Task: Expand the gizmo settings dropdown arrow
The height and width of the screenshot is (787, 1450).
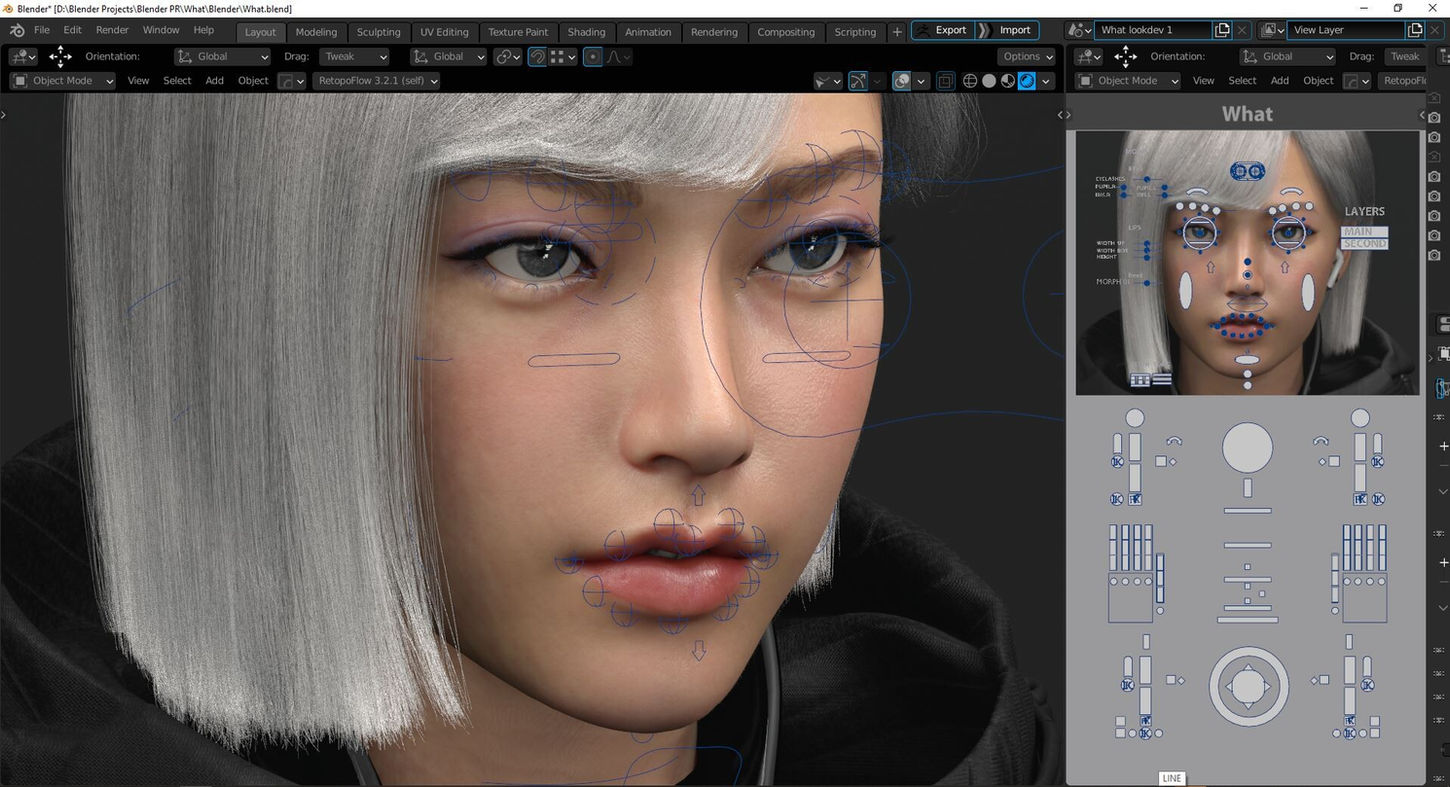Action: (x=877, y=81)
